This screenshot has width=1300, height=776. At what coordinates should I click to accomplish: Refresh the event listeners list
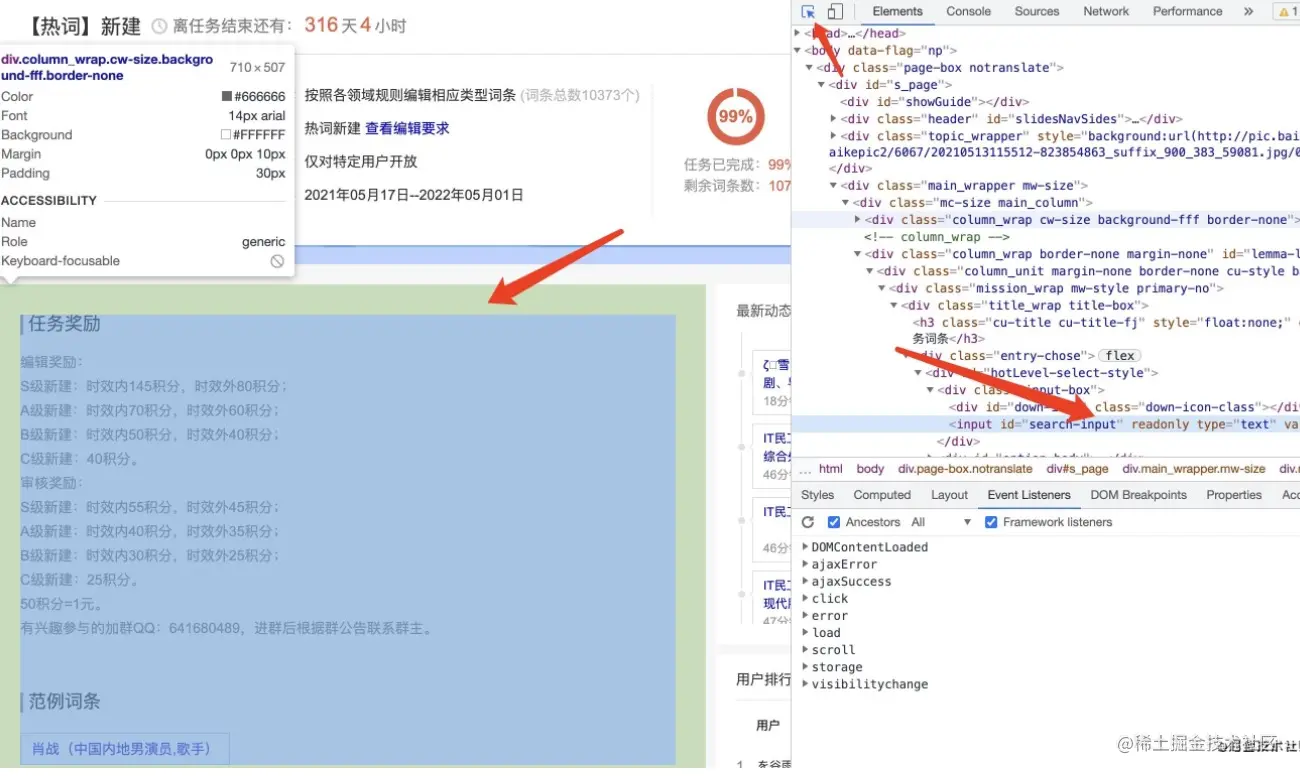point(808,522)
